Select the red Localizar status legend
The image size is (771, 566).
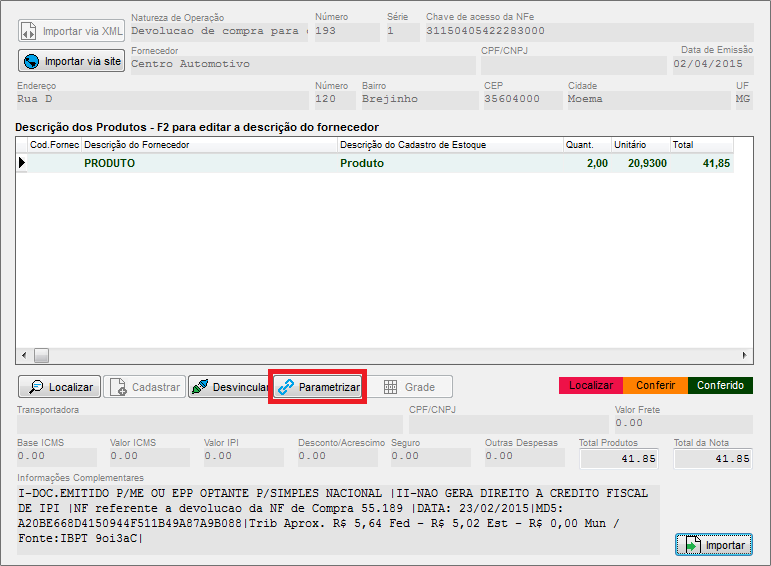coord(590,385)
